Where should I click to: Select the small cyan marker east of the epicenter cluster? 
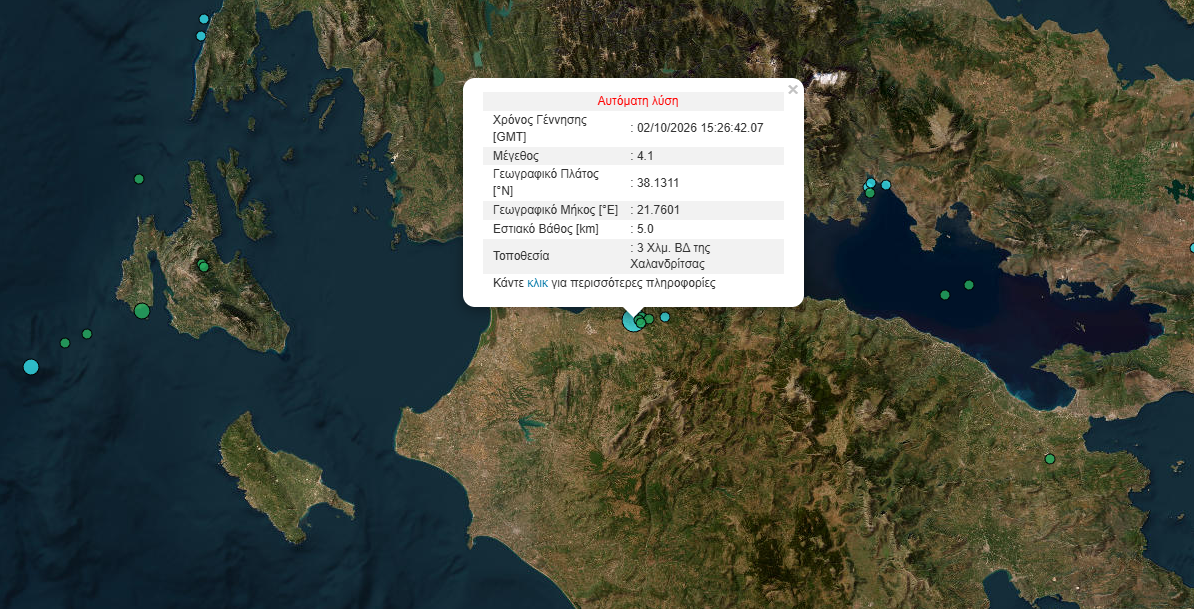point(665,317)
